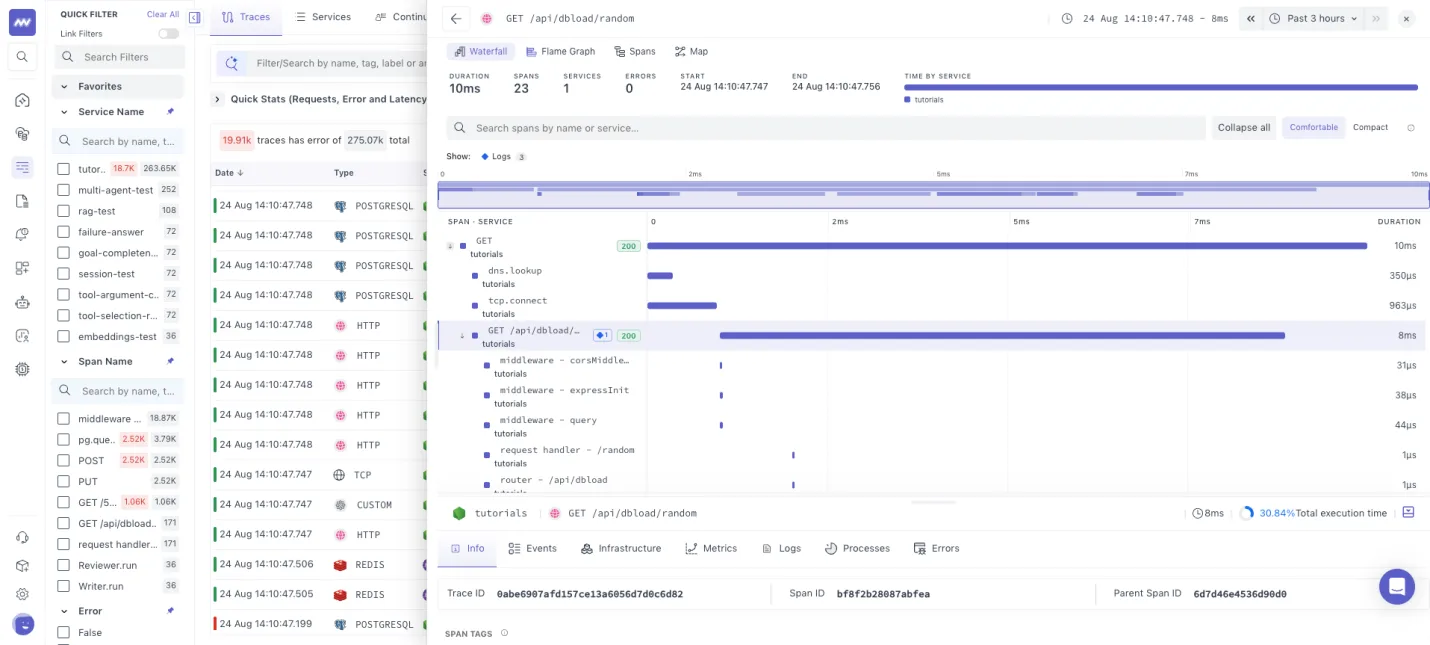
Task: Click the Search Filters input
Action: pos(118,57)
